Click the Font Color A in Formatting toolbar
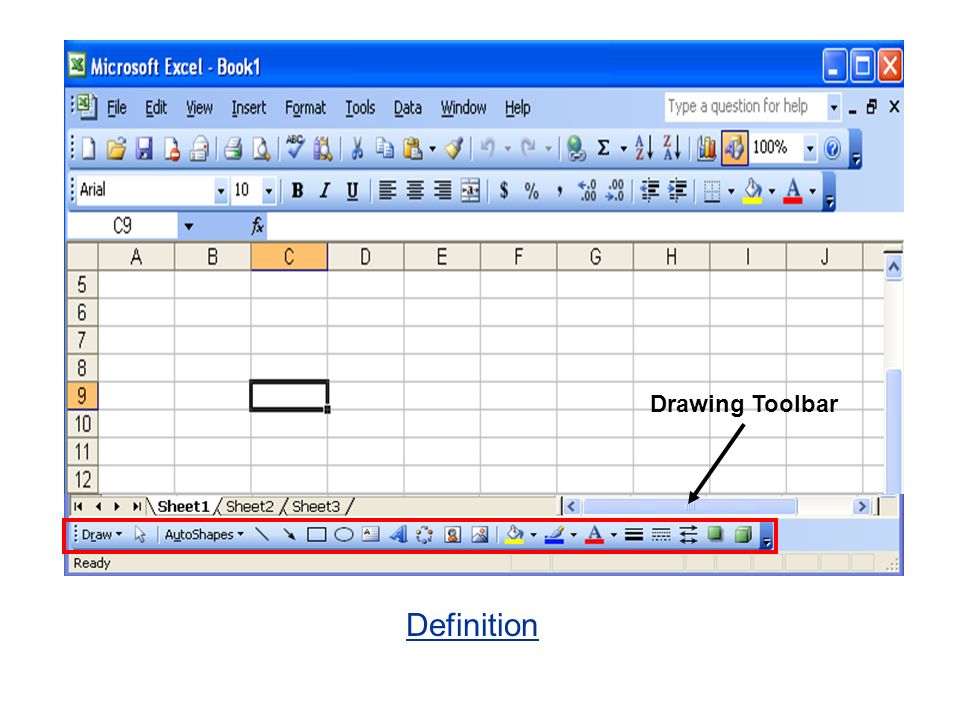Viewport: 960px width, 720px height. click(x=793, y=190)
